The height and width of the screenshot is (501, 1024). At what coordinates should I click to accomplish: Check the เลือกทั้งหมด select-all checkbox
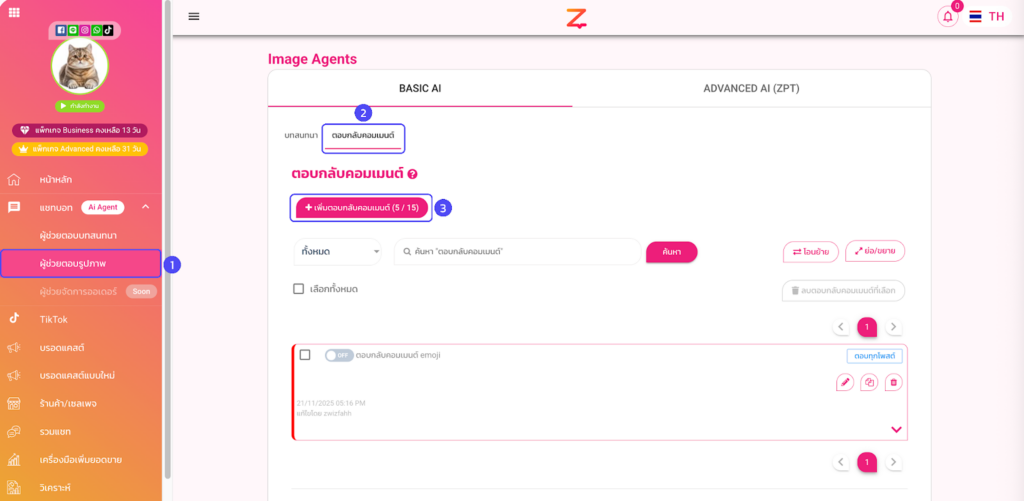[298, 289]
